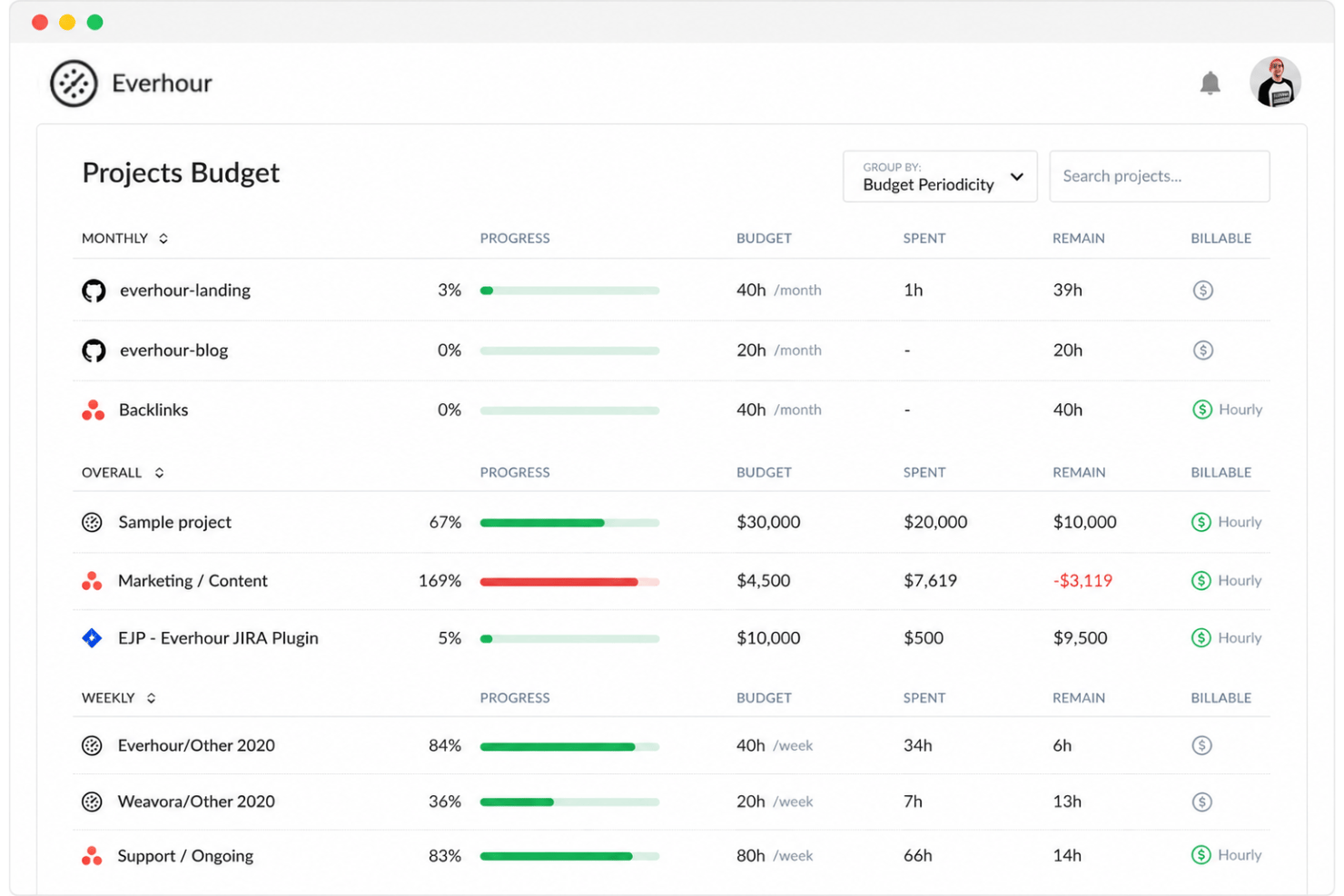Click Asana icon next to Backlinks
This screenshot has width=1344, height=896.
[x=93, y=410]
